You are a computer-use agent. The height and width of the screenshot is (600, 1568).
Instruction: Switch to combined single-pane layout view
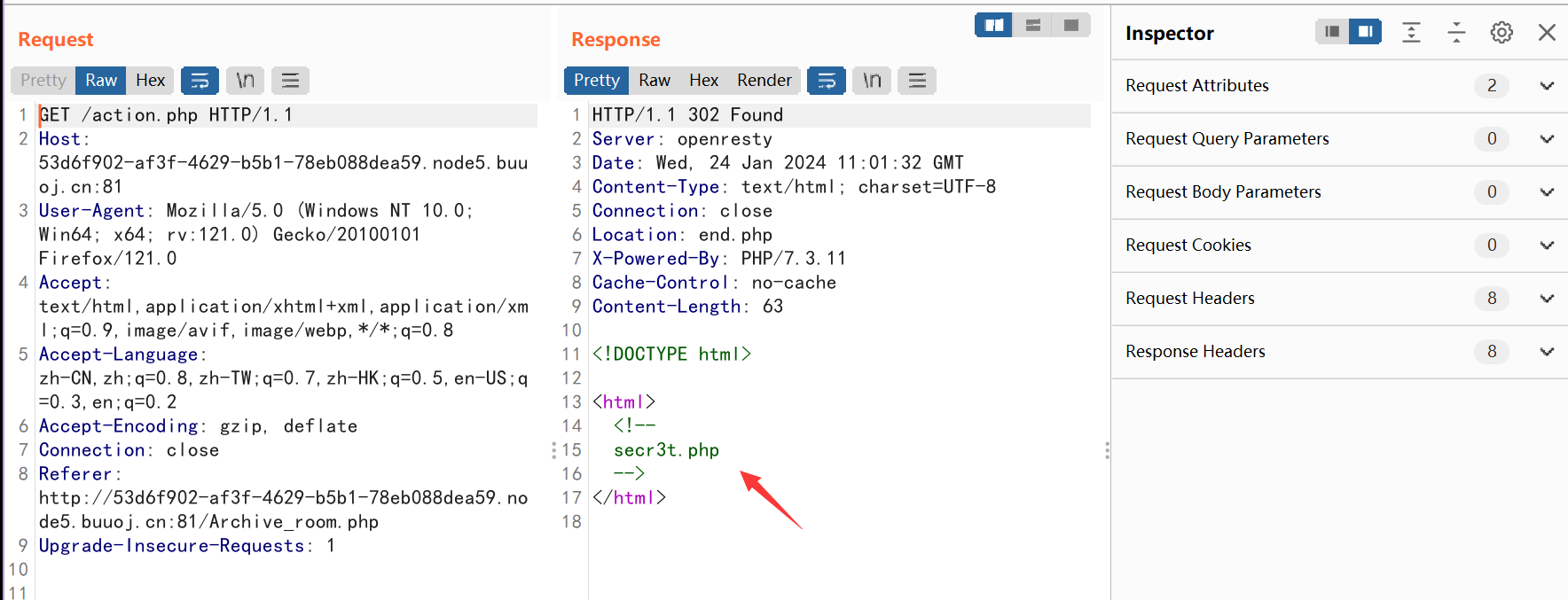pyautogui.click(x=1071, y=25)
